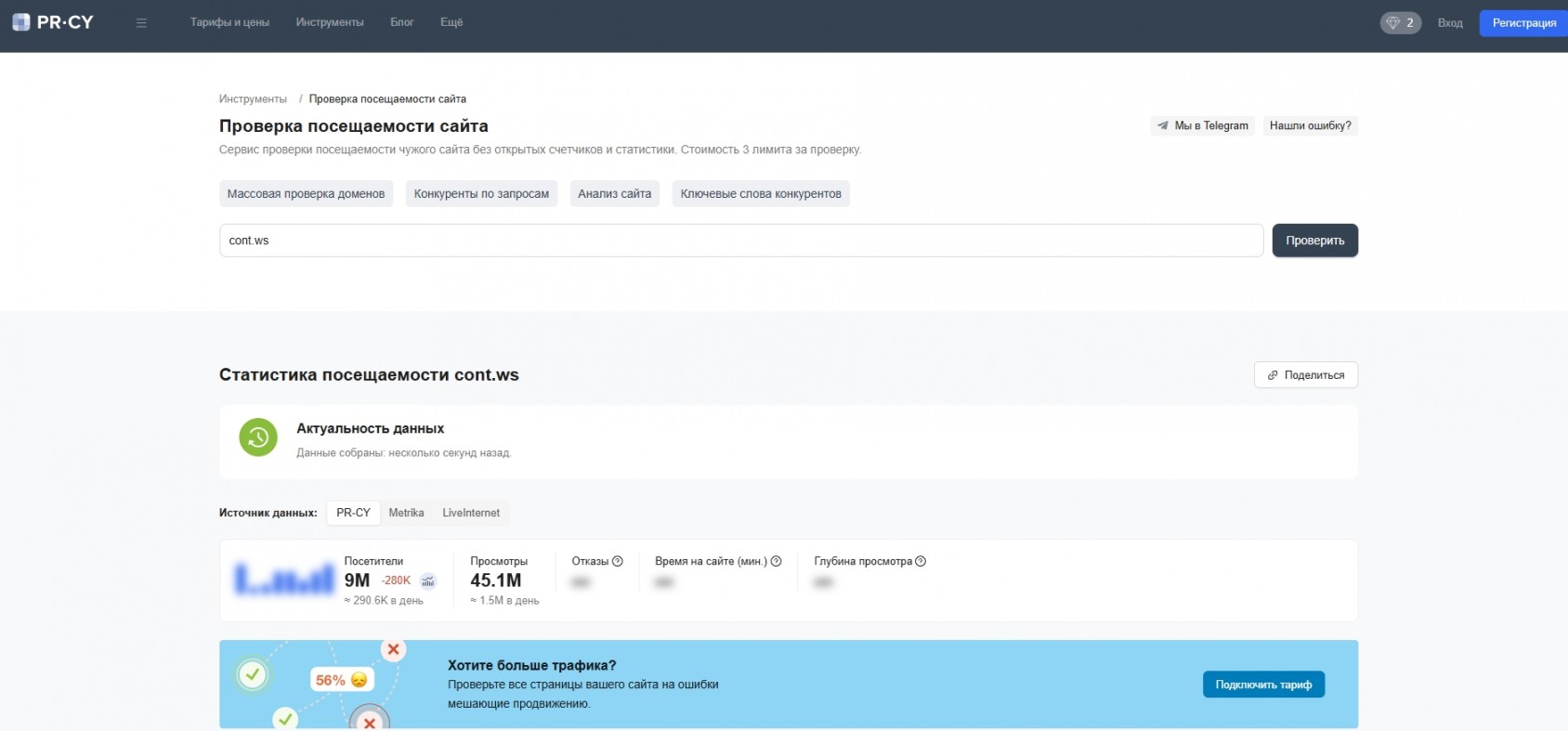Viewport: 1568px width, 731px height.
Task: Click the Просмотры label
Action: 499,561
